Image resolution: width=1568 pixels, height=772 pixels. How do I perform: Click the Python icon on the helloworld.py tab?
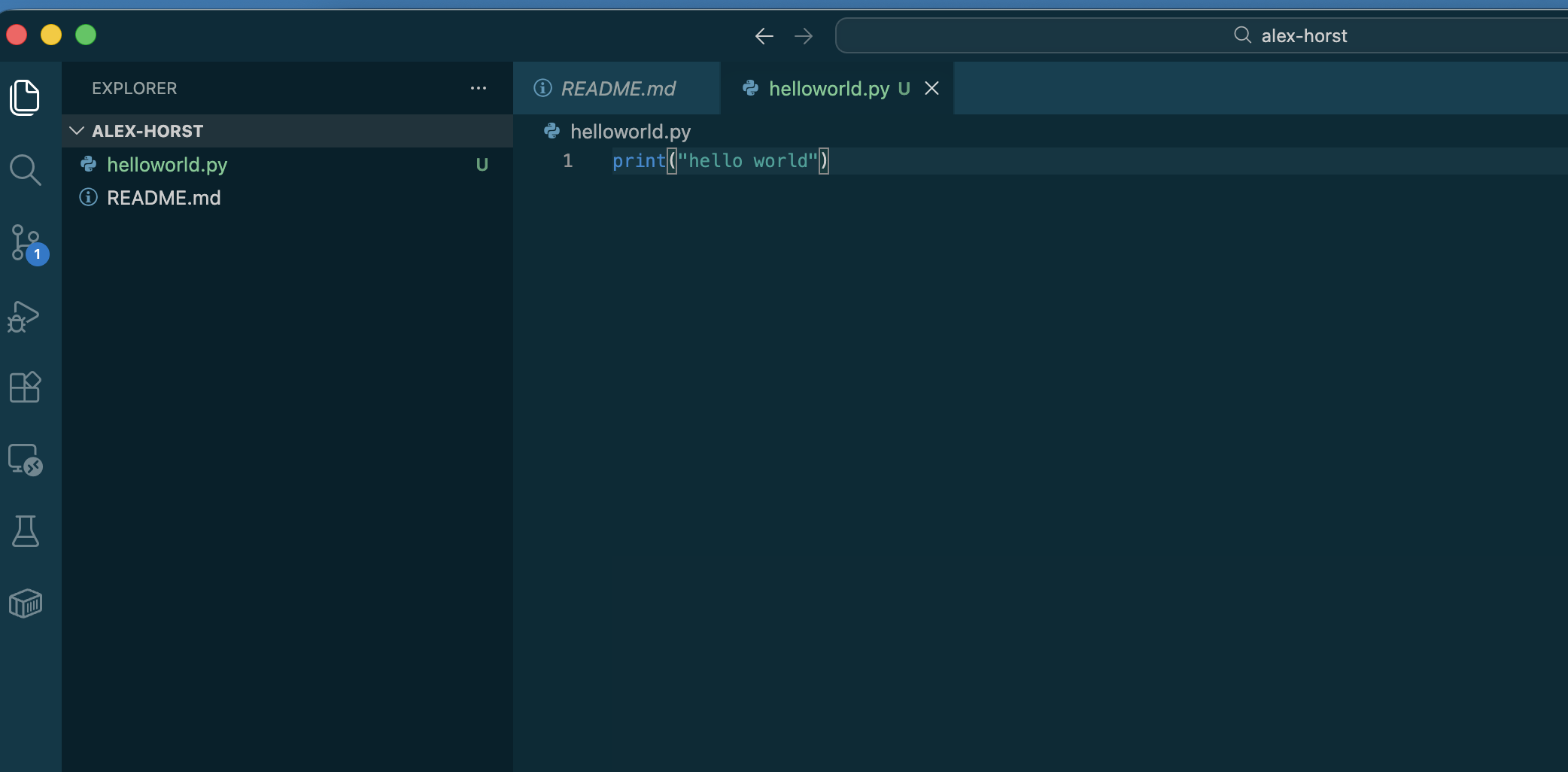click(x=750, y=88)
